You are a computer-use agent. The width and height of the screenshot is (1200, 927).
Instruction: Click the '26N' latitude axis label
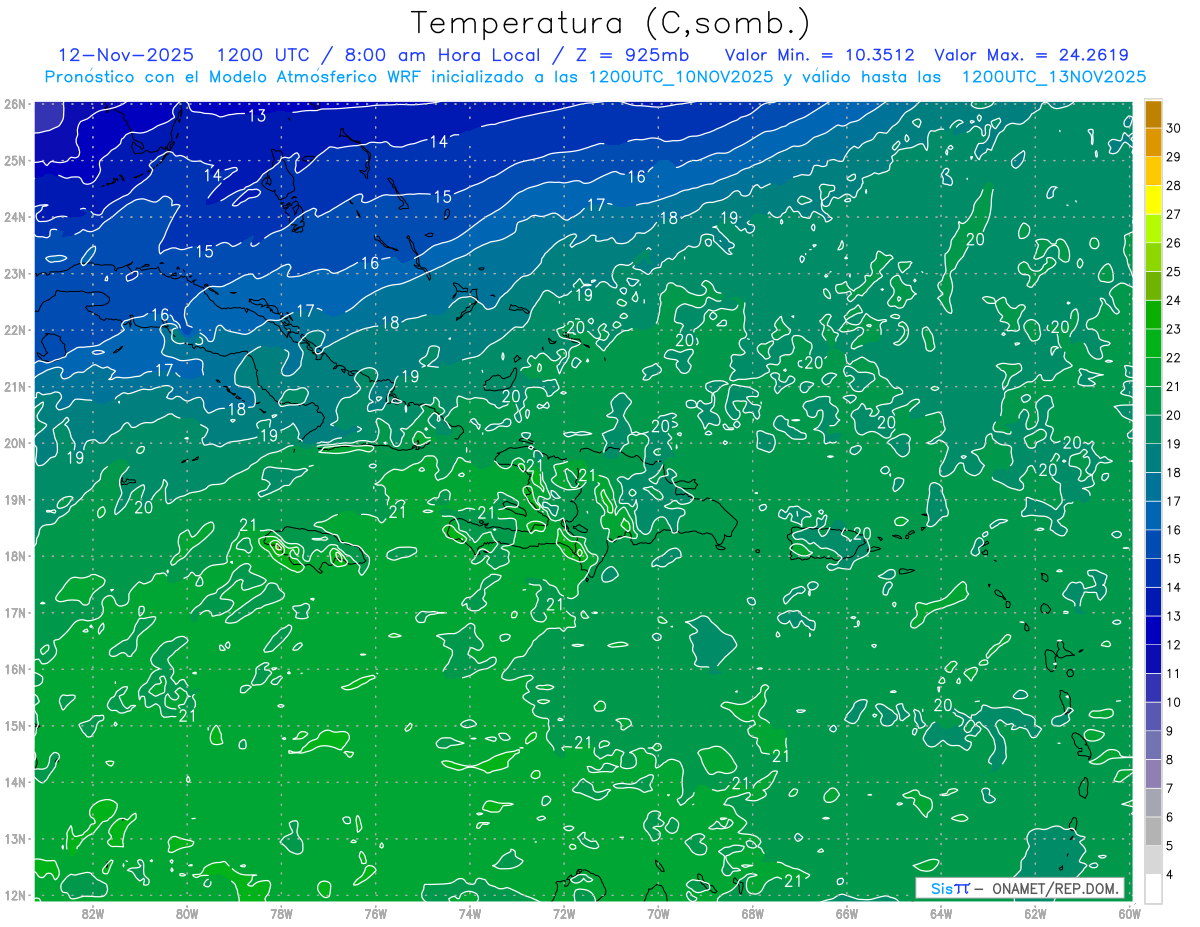[x=14, y=104]
